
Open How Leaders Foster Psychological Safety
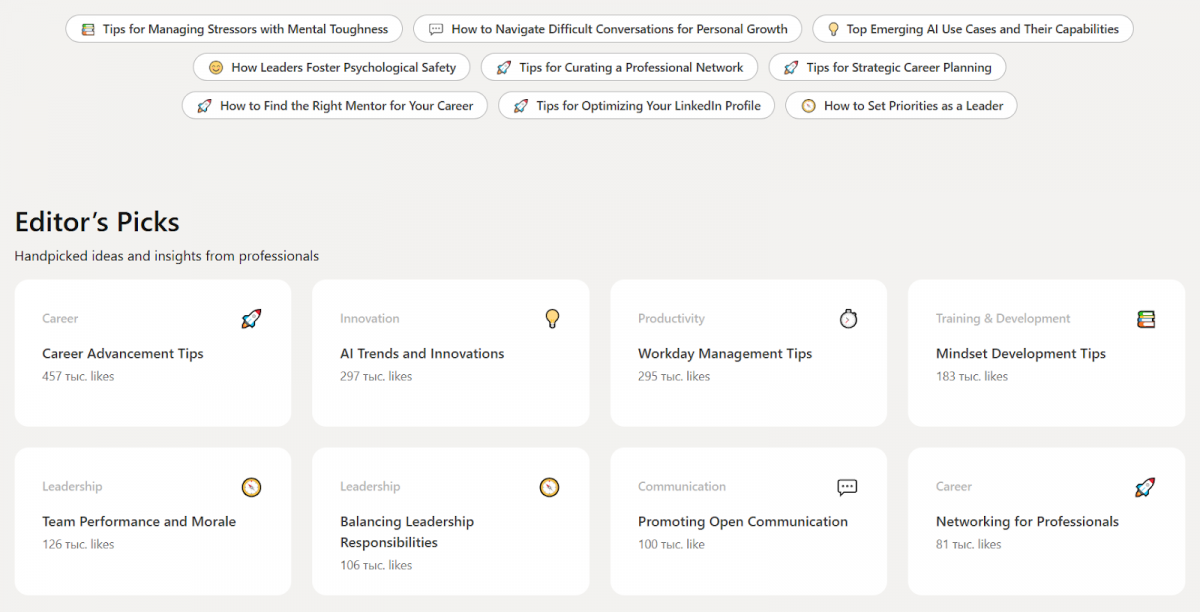(332, 67)
